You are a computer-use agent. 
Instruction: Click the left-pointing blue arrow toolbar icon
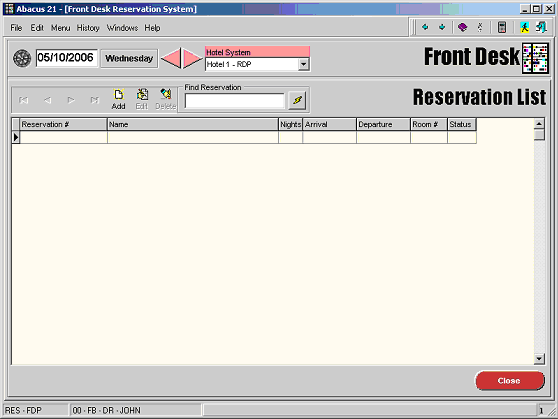[425, 27]
